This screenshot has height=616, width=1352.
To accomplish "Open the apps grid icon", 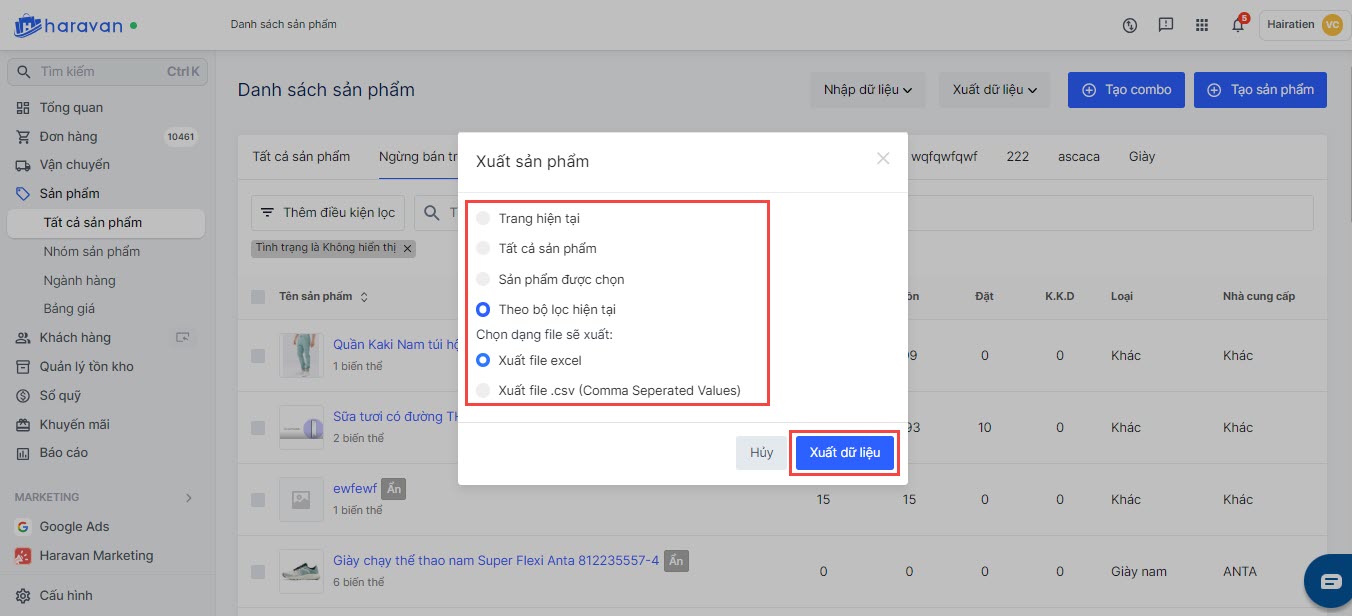I will point(1202,25).
